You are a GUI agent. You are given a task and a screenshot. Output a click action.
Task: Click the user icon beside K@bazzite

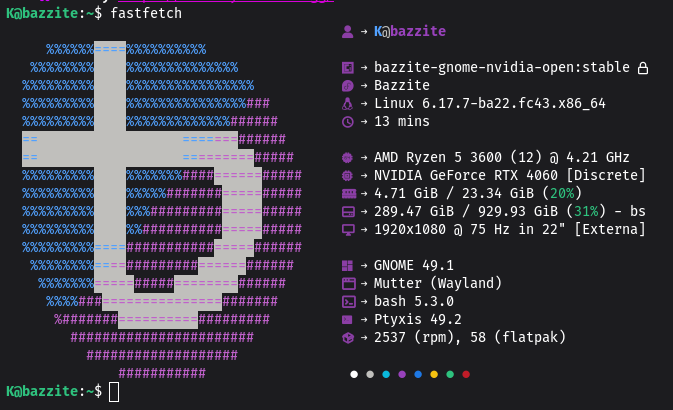click(348, 31)
